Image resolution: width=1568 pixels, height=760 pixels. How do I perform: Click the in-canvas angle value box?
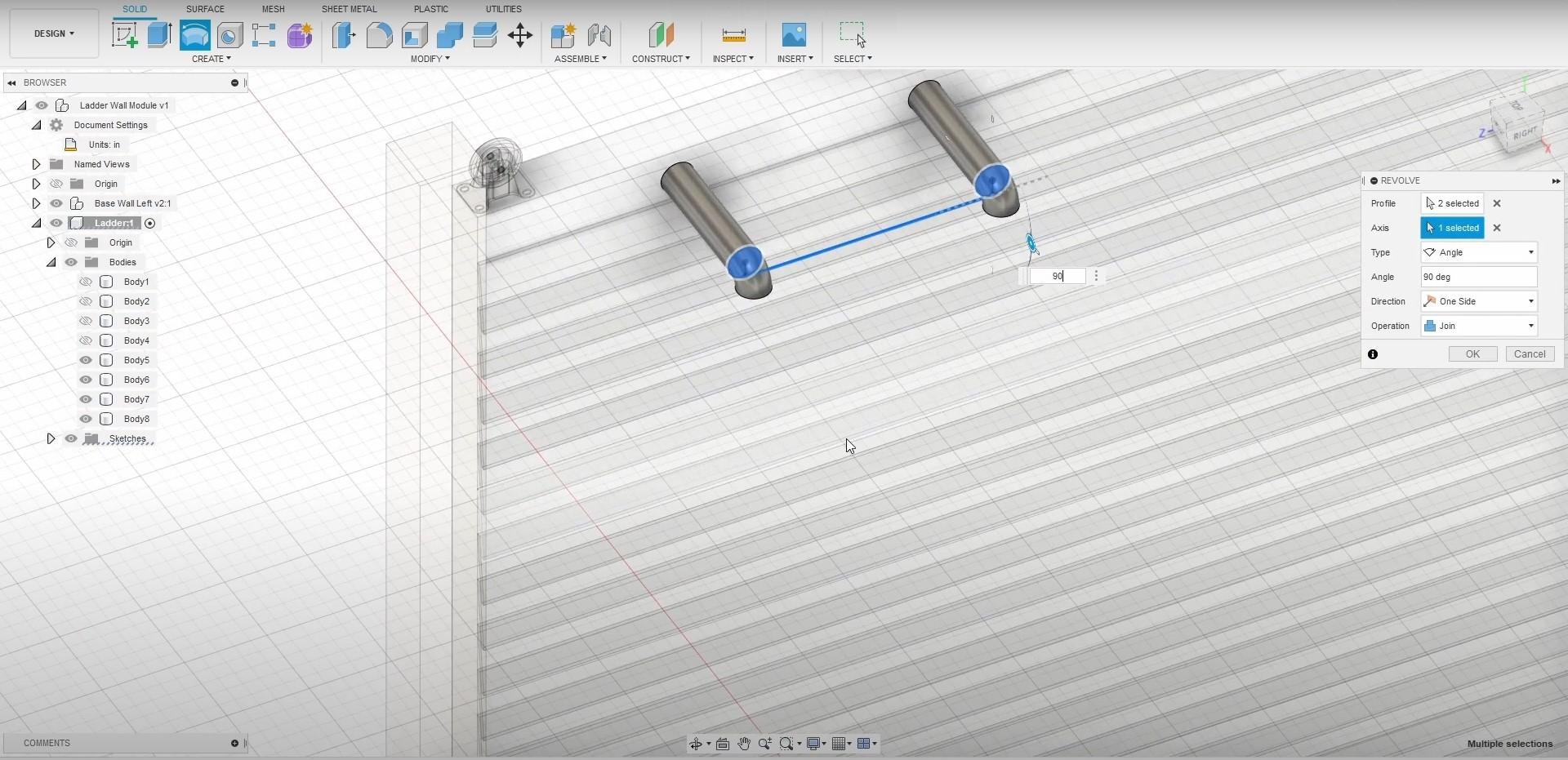[1058, 276]
